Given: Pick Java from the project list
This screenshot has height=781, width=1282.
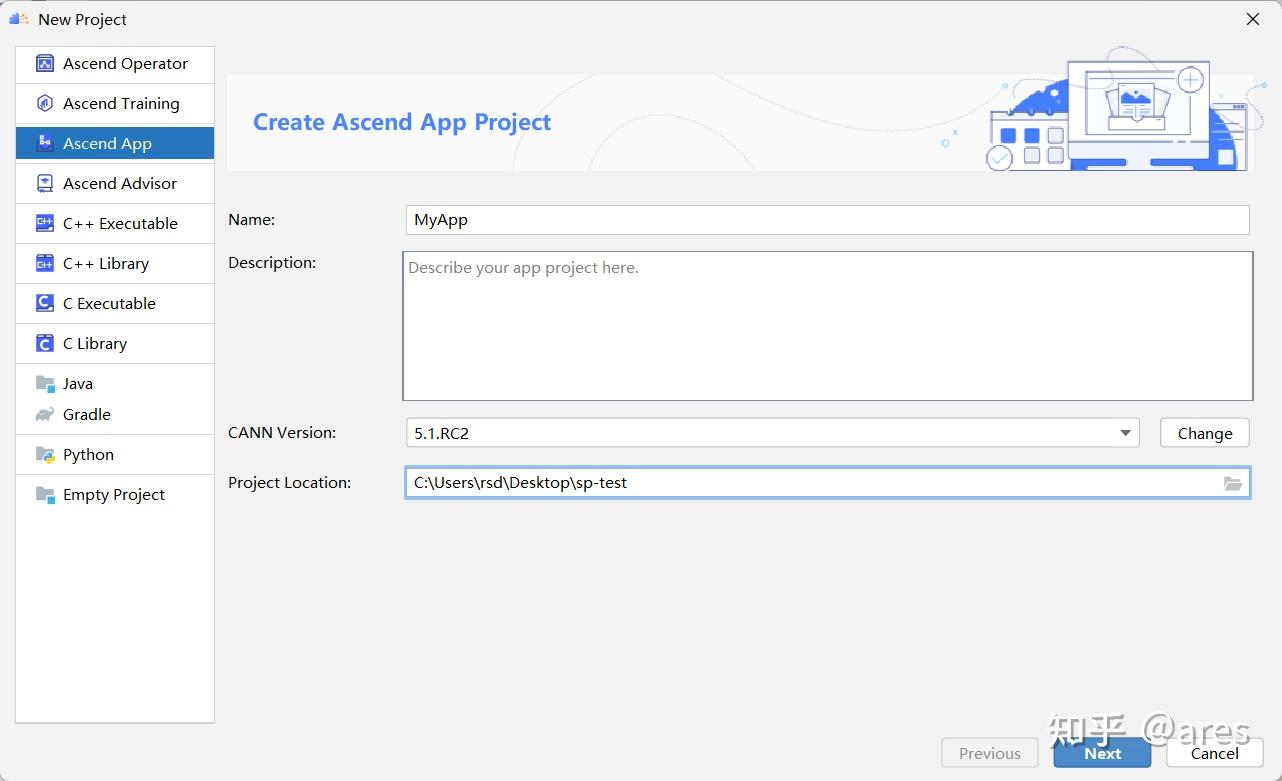Looking at the screenshot, I should tap(78, 384).
